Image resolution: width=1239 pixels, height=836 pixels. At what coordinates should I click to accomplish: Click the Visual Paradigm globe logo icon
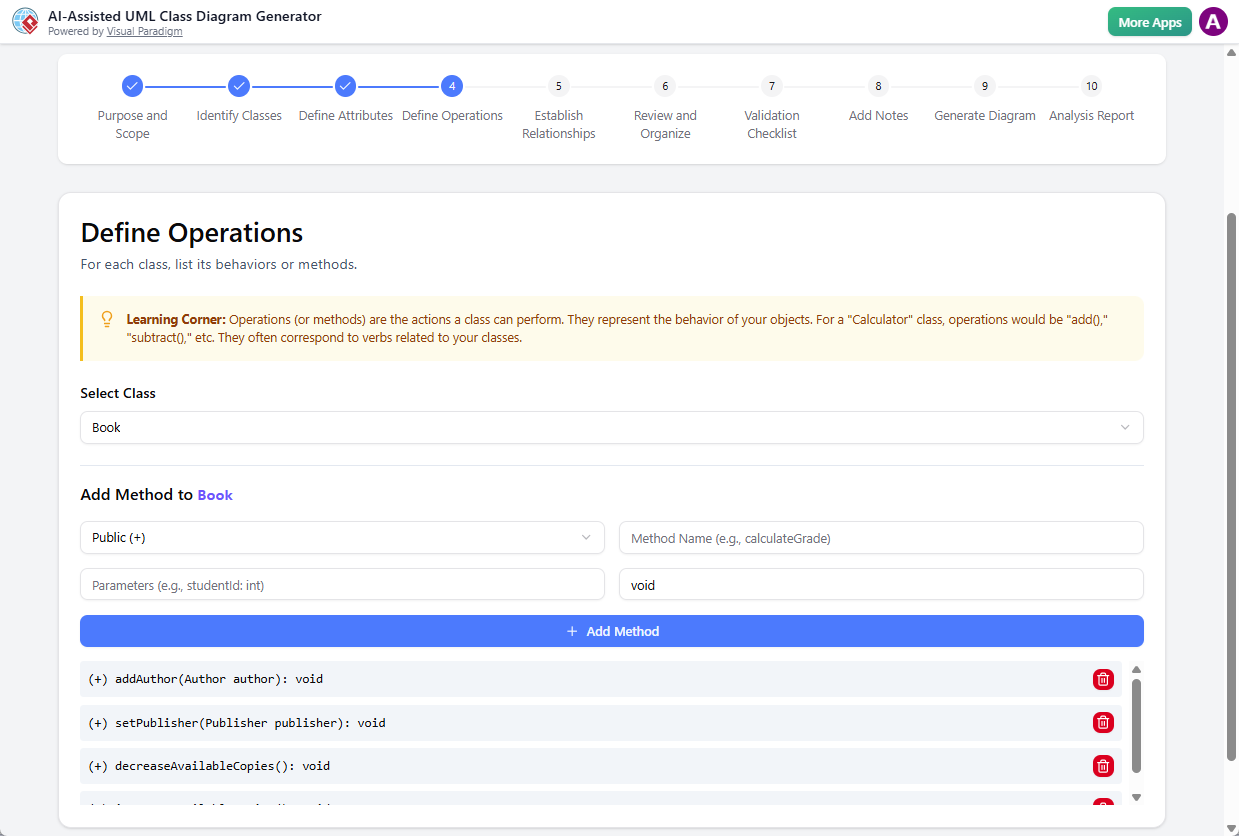(26, 22)
